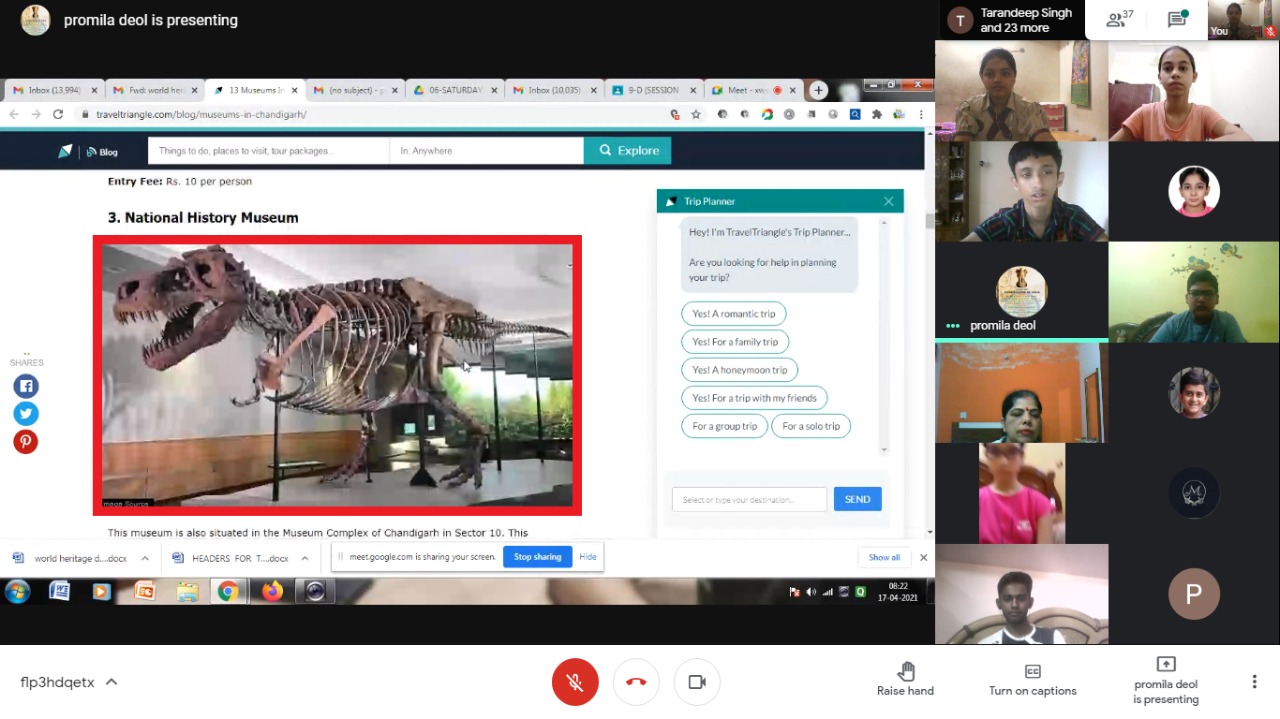Click the Stop sharing button
This screenshot has width=1280, height=719.
pos(537,557)
